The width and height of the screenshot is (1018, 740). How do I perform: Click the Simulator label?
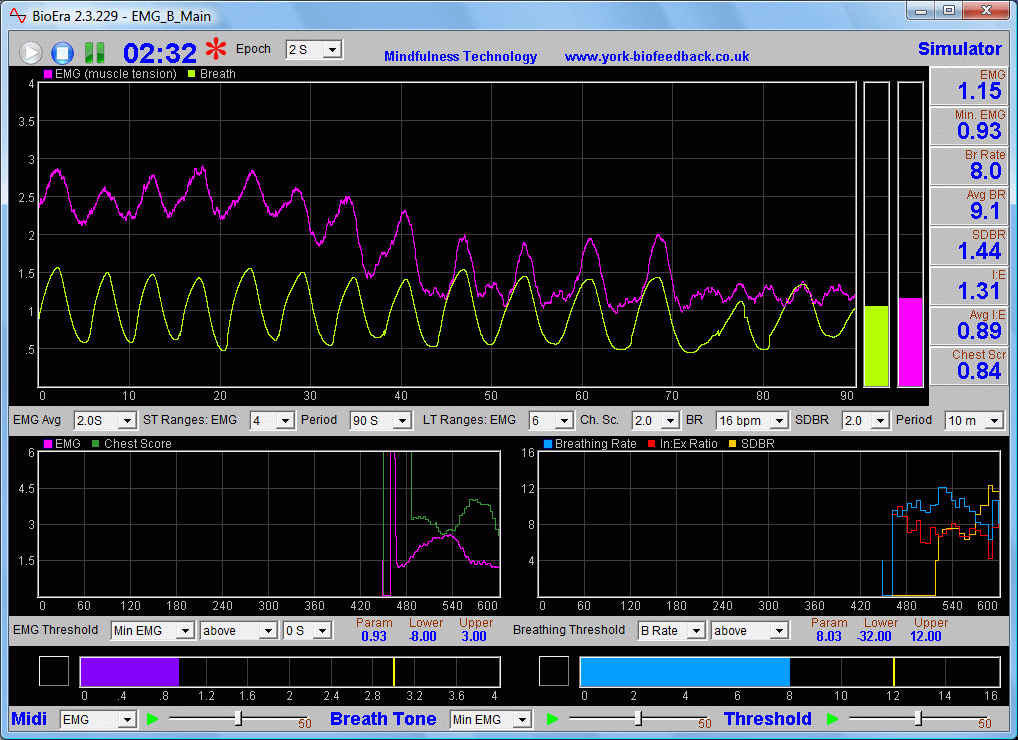pos(960,49)
